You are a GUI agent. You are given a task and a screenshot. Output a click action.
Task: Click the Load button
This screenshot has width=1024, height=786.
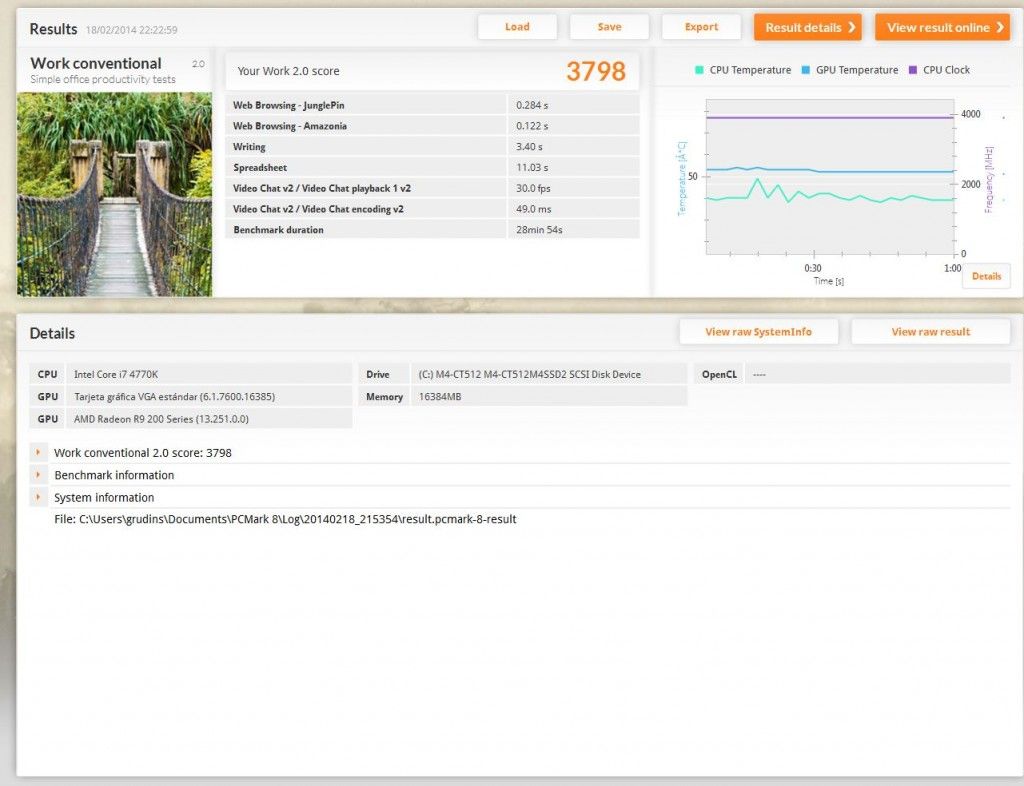click(x=517, y=27)
